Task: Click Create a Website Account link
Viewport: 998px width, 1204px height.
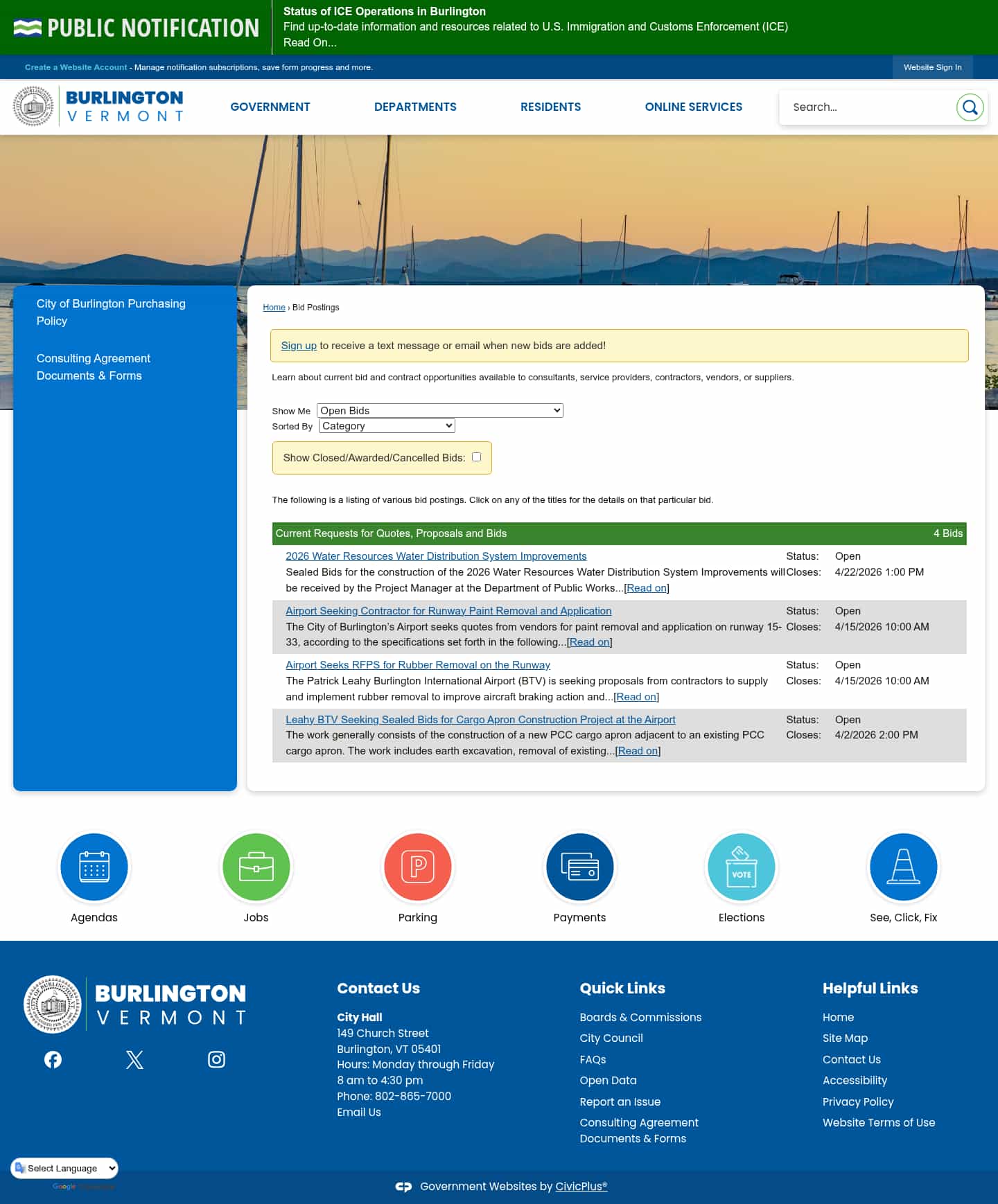Action: 76,67
